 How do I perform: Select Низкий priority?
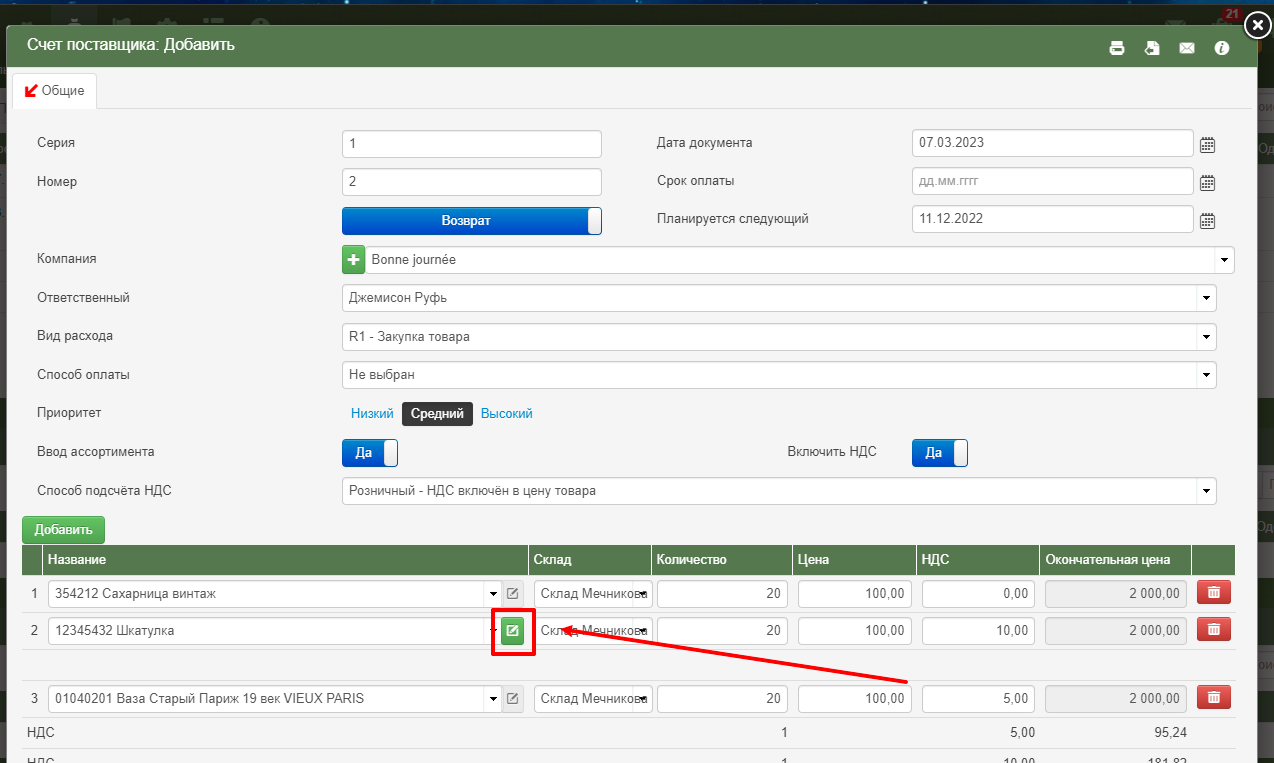(371, 414)
